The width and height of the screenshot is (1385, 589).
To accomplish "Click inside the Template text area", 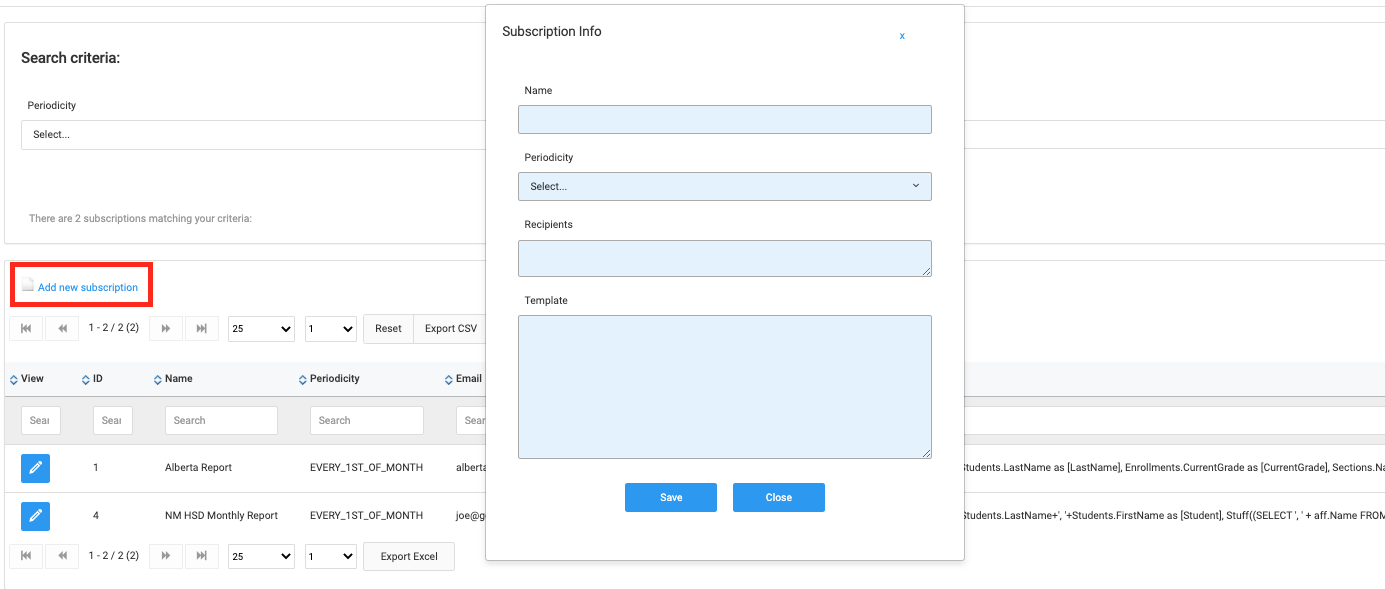I will click(724, 386).
